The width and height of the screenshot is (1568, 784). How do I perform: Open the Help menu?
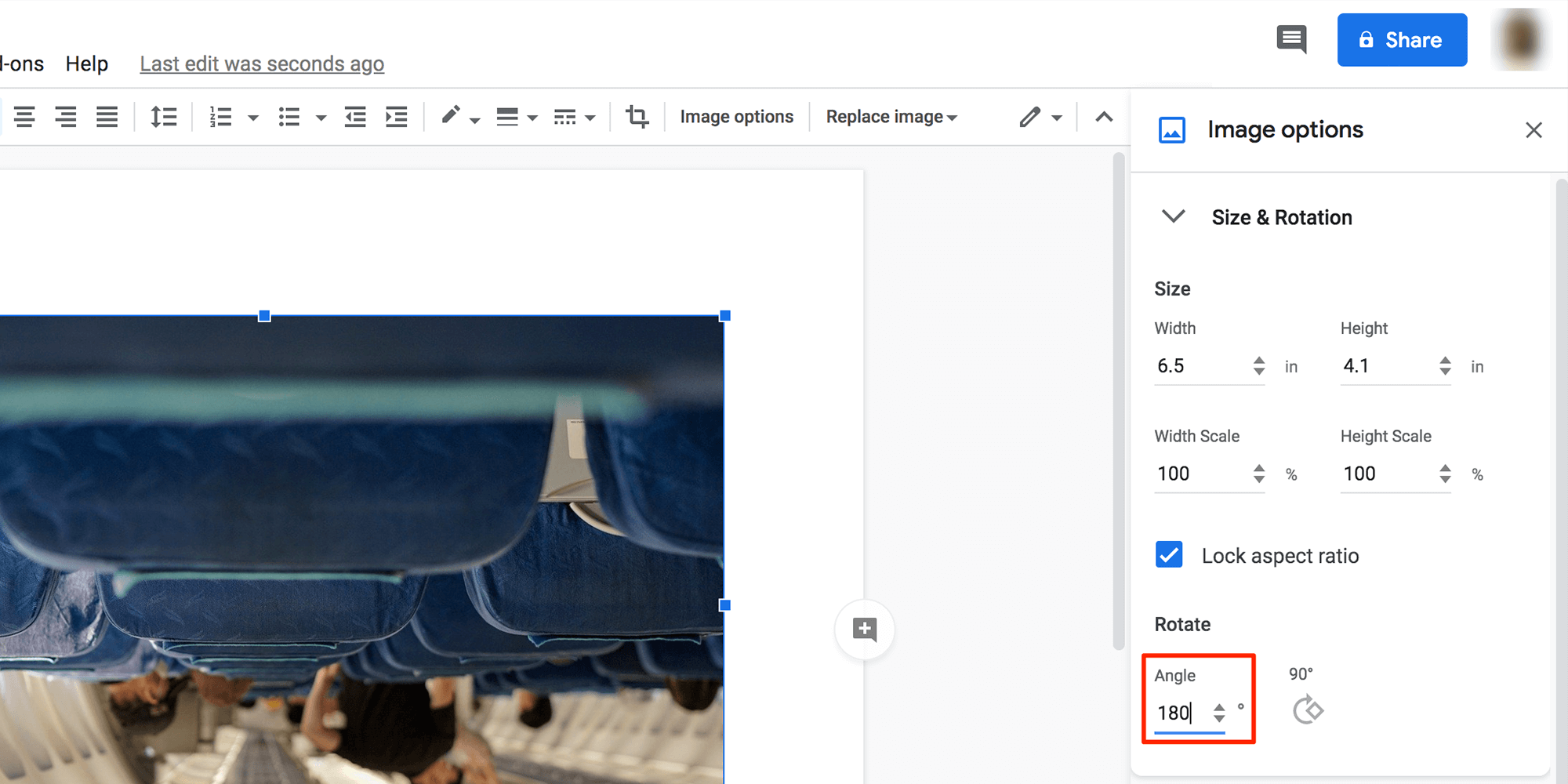point(87,64)
